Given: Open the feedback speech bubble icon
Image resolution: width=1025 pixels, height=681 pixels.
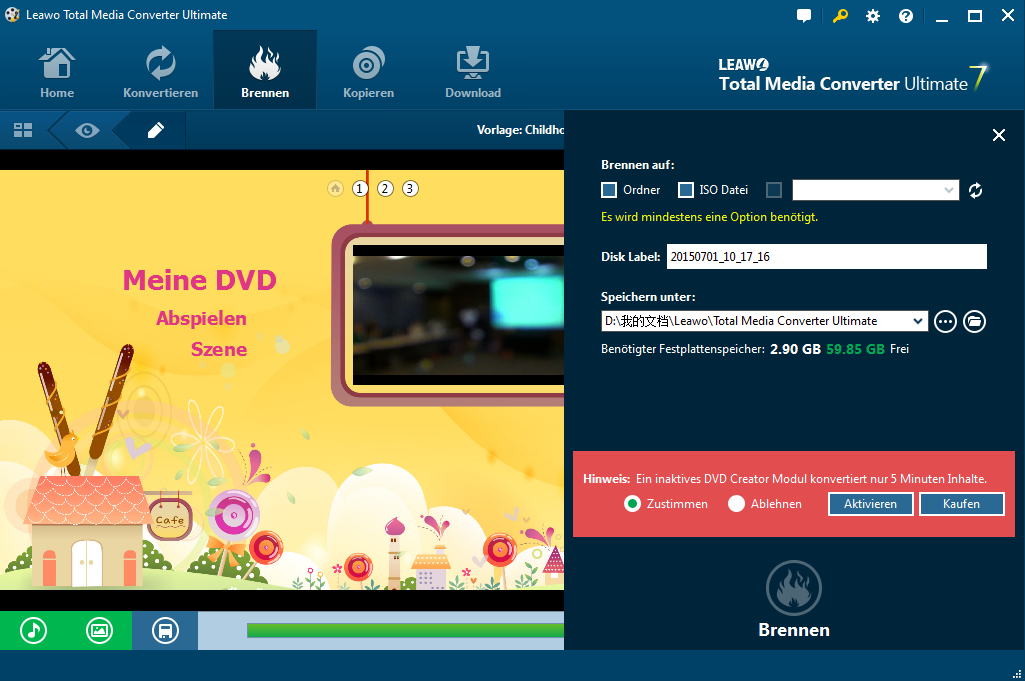Looking at the screenshot, I should tap(804, 16).
